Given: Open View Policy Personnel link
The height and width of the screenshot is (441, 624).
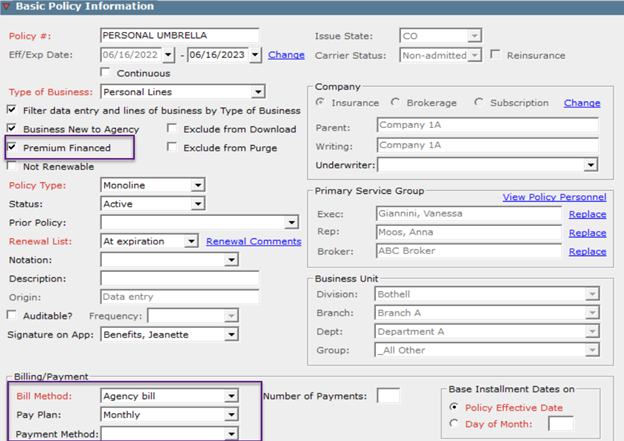Looking at the screenshot, I should pos(554,197).
